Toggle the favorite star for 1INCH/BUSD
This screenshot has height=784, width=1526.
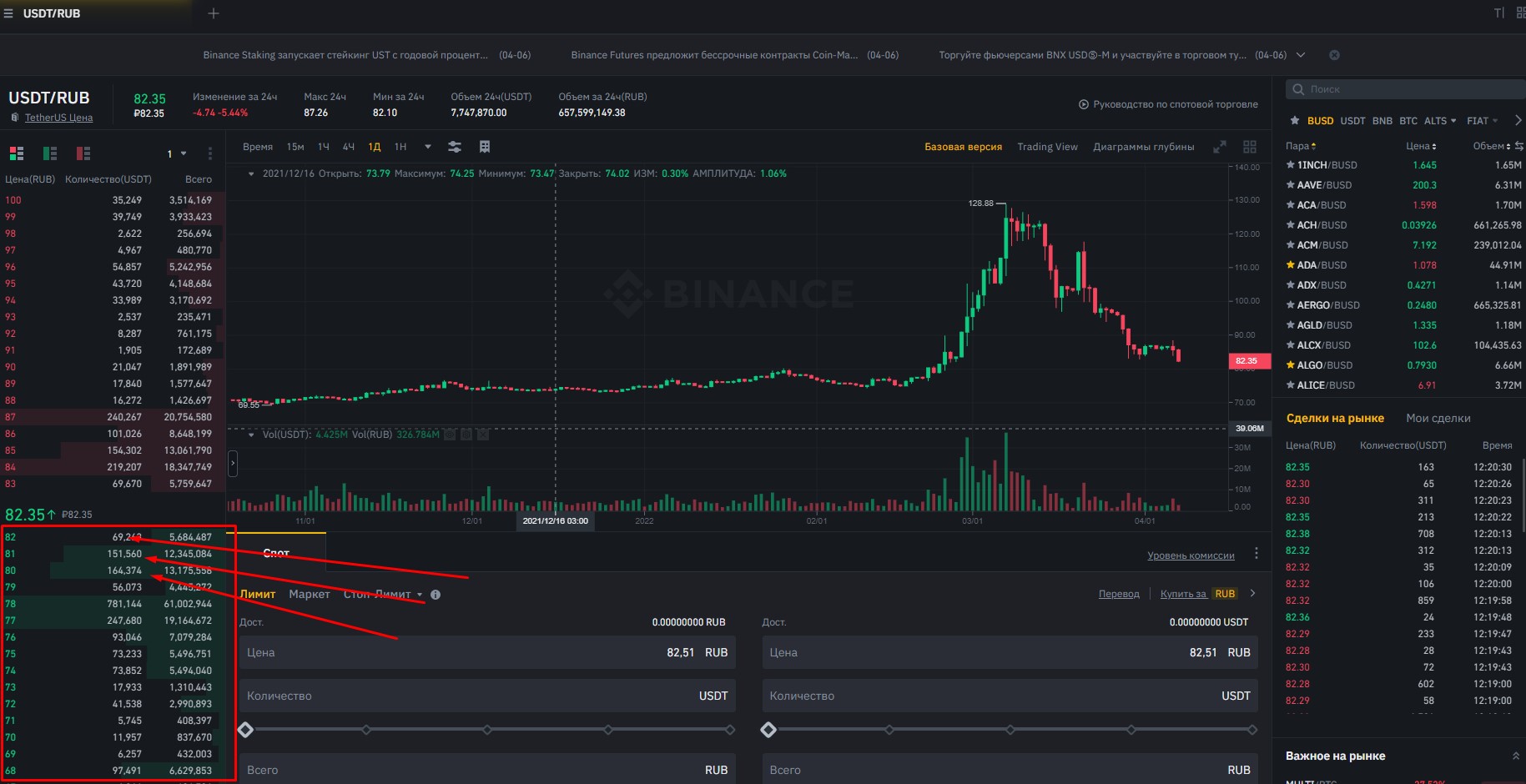(1291, 165)
